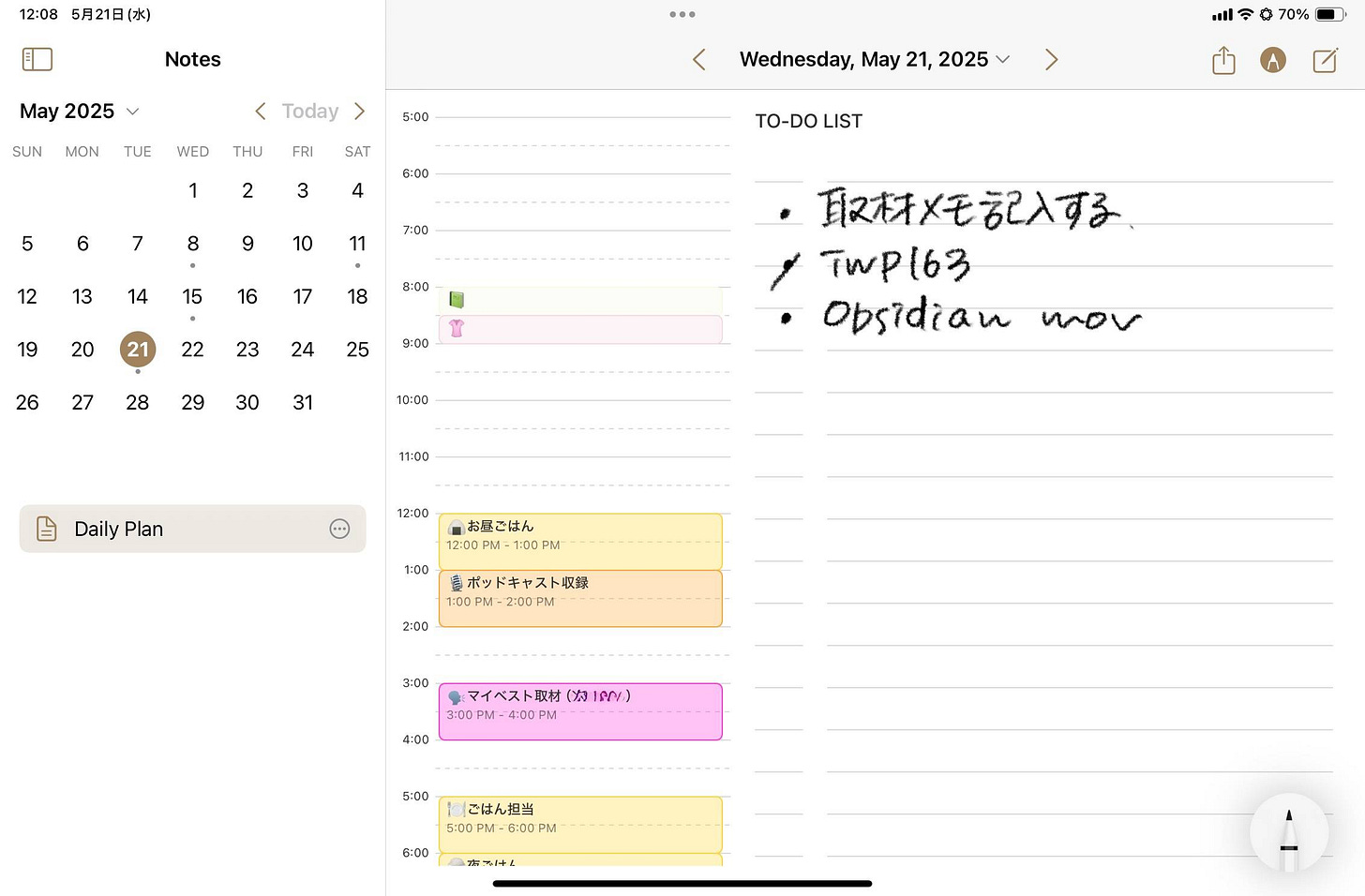Select May 15 in the calendar
The image size is (1365, 896).
click(192, 297)
